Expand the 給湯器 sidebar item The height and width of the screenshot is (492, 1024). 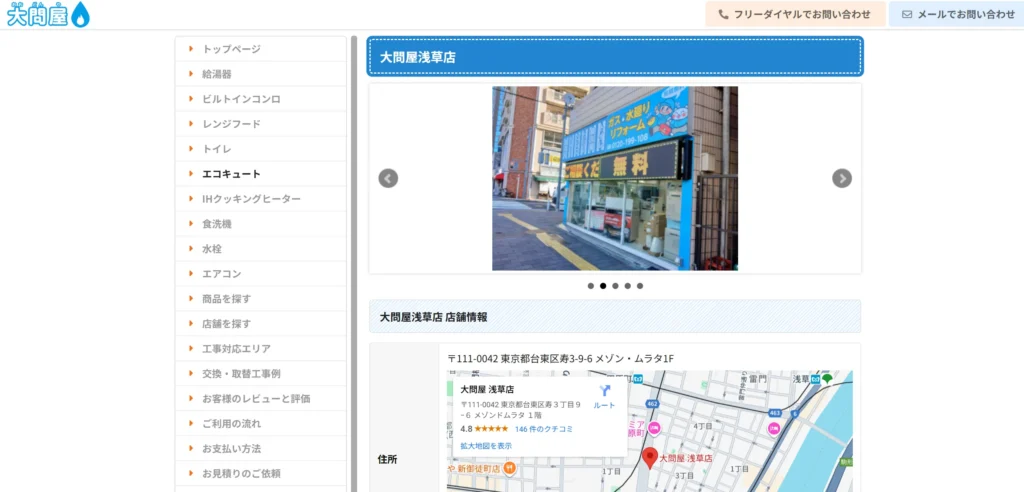click(x=217, y=74)
